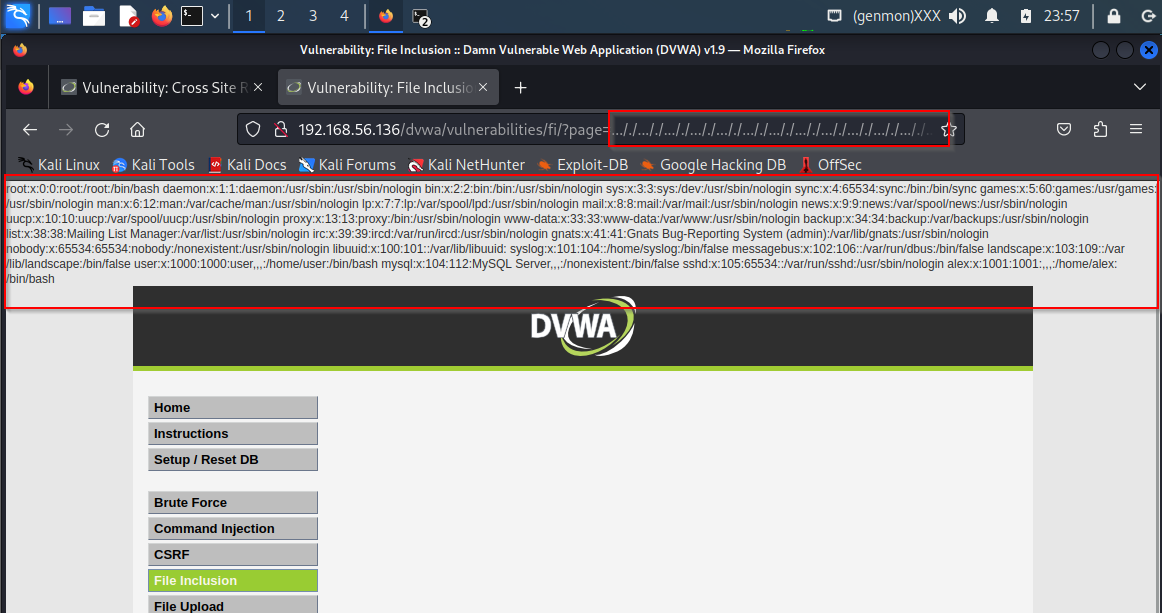Screen dimensions: 1162x613
Task: Select the terminal window taskbar button
Action: click(x=421, y=16)
